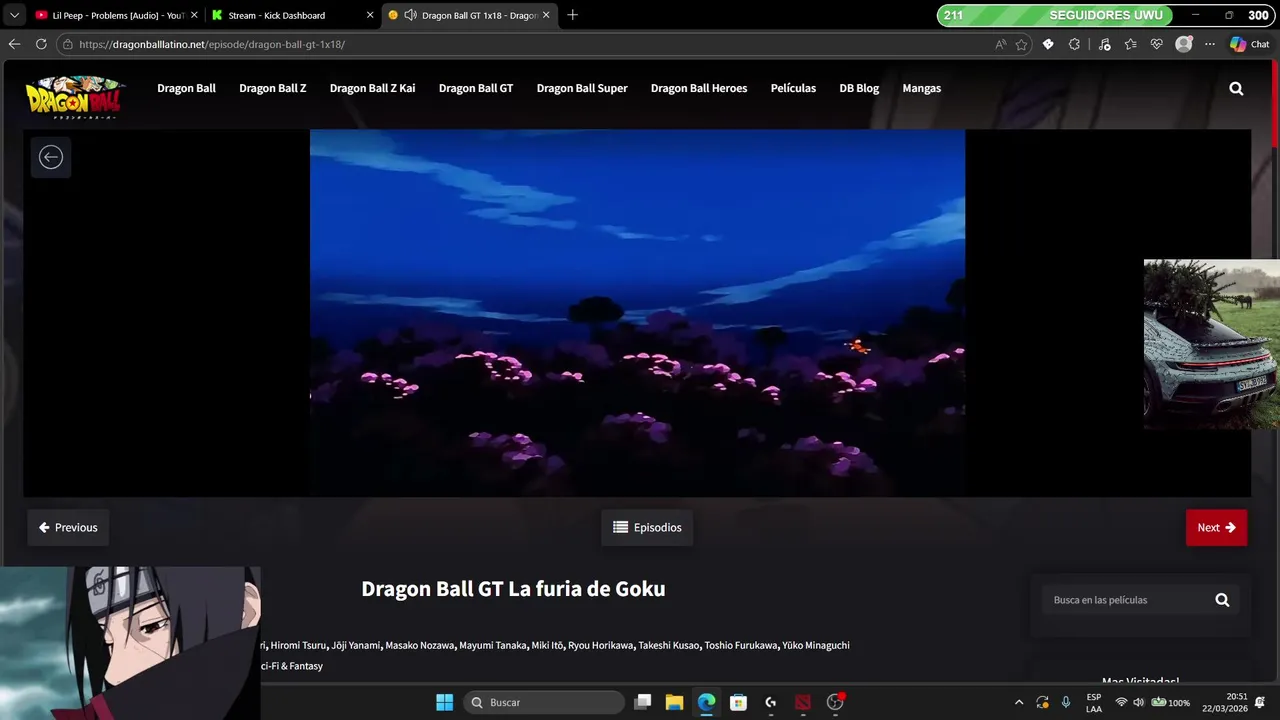
Task: Open cast link Yūko Minaguchi
Action: tap(816, 645)
